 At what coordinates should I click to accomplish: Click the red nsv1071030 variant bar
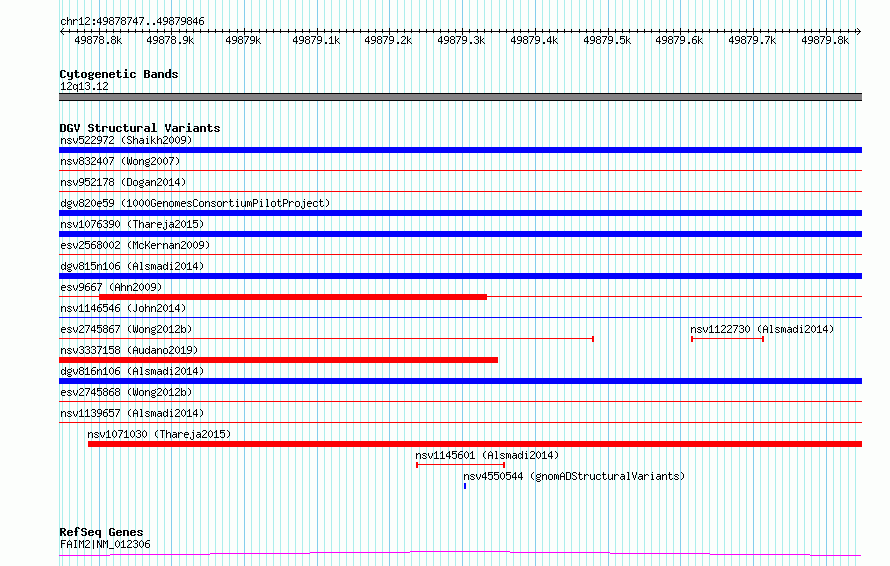click(x=475, y=444)
